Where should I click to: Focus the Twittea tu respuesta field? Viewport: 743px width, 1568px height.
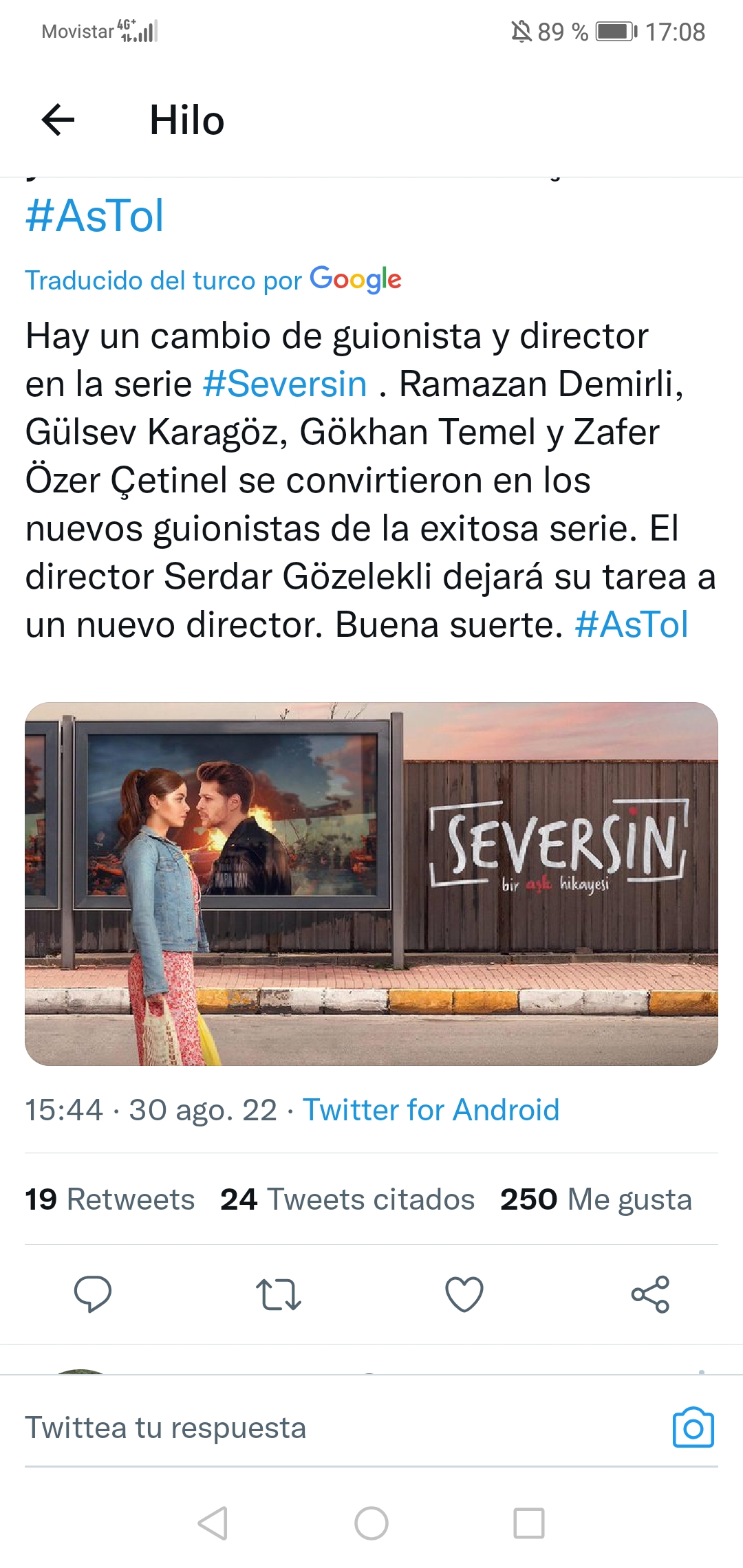(x=344, y=1428)
